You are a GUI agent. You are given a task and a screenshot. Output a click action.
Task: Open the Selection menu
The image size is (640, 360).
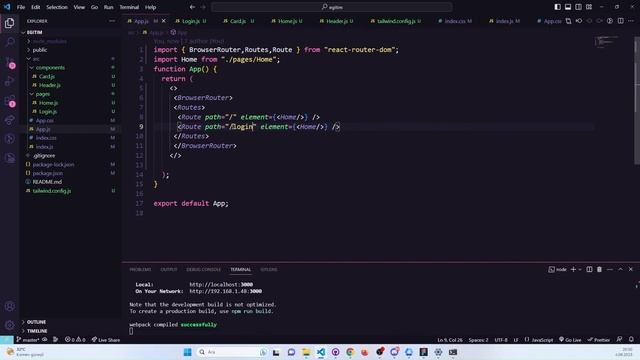pyautogui.click(x=57, y=7)
